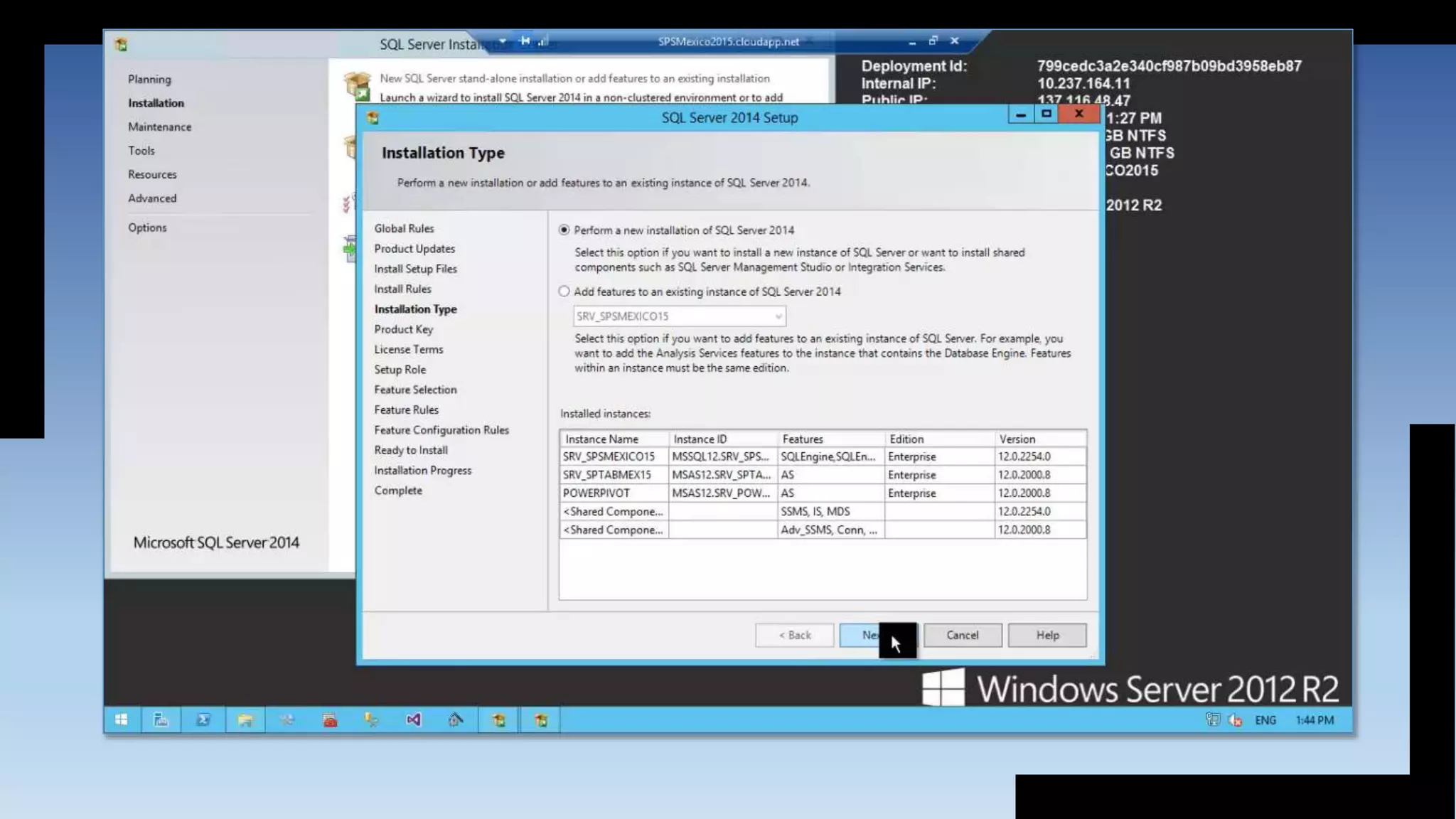
Task: Click the Help button
Action: (x=1046, y=635)
